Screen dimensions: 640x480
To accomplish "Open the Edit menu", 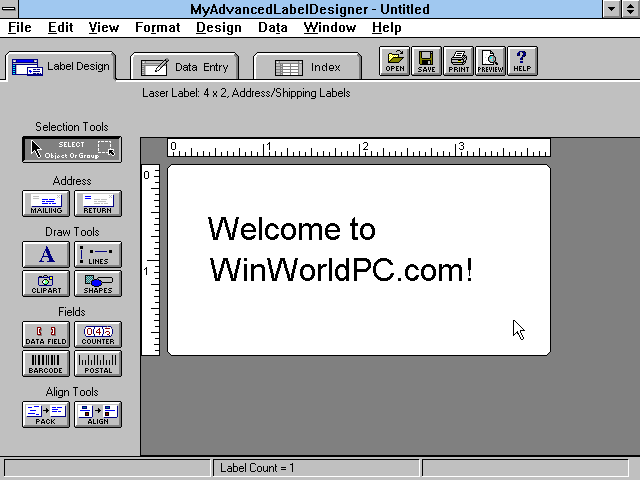I will coord(60,28).
